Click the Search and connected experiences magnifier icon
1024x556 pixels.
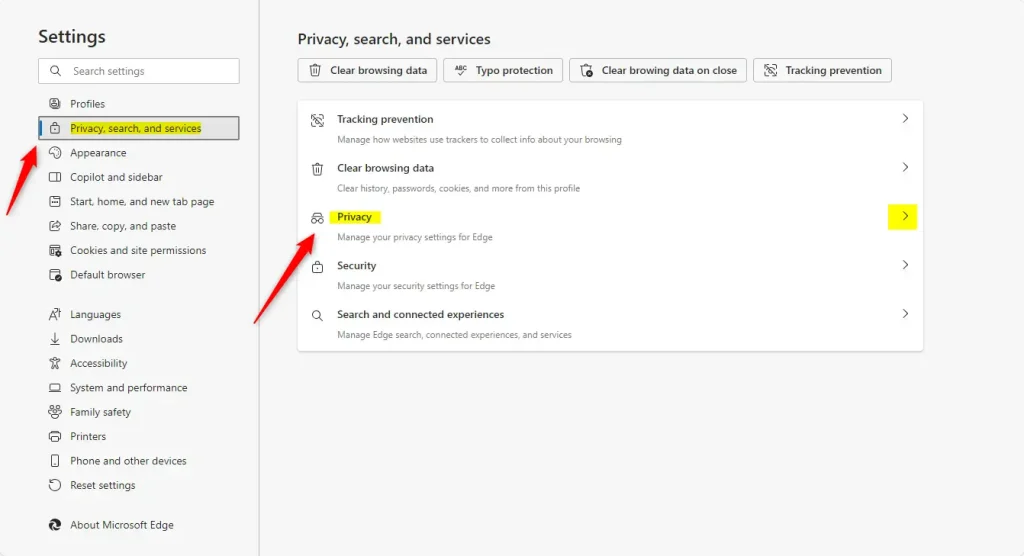tap(317, 316)
